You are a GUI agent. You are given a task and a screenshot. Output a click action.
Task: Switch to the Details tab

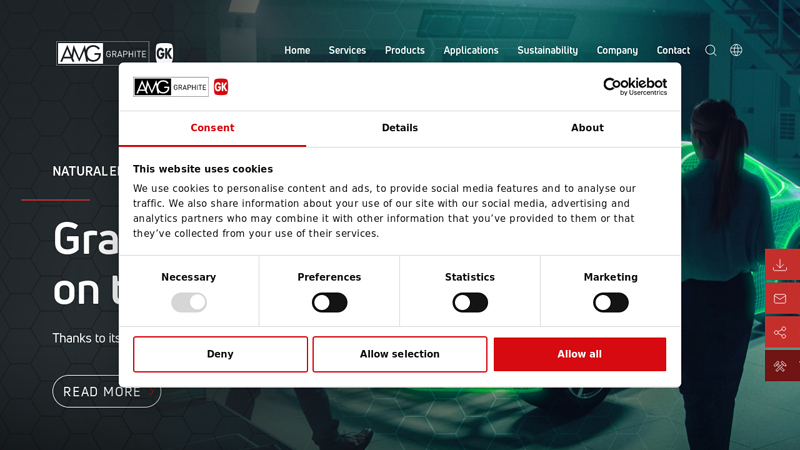[400, 128]
